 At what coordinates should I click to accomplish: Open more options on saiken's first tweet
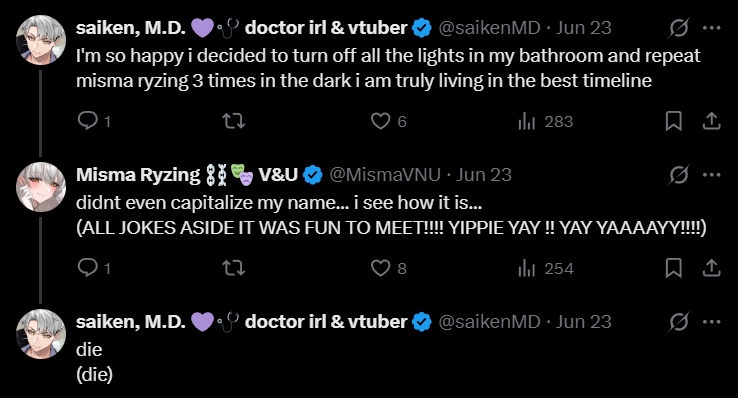[x=712, y=28]
